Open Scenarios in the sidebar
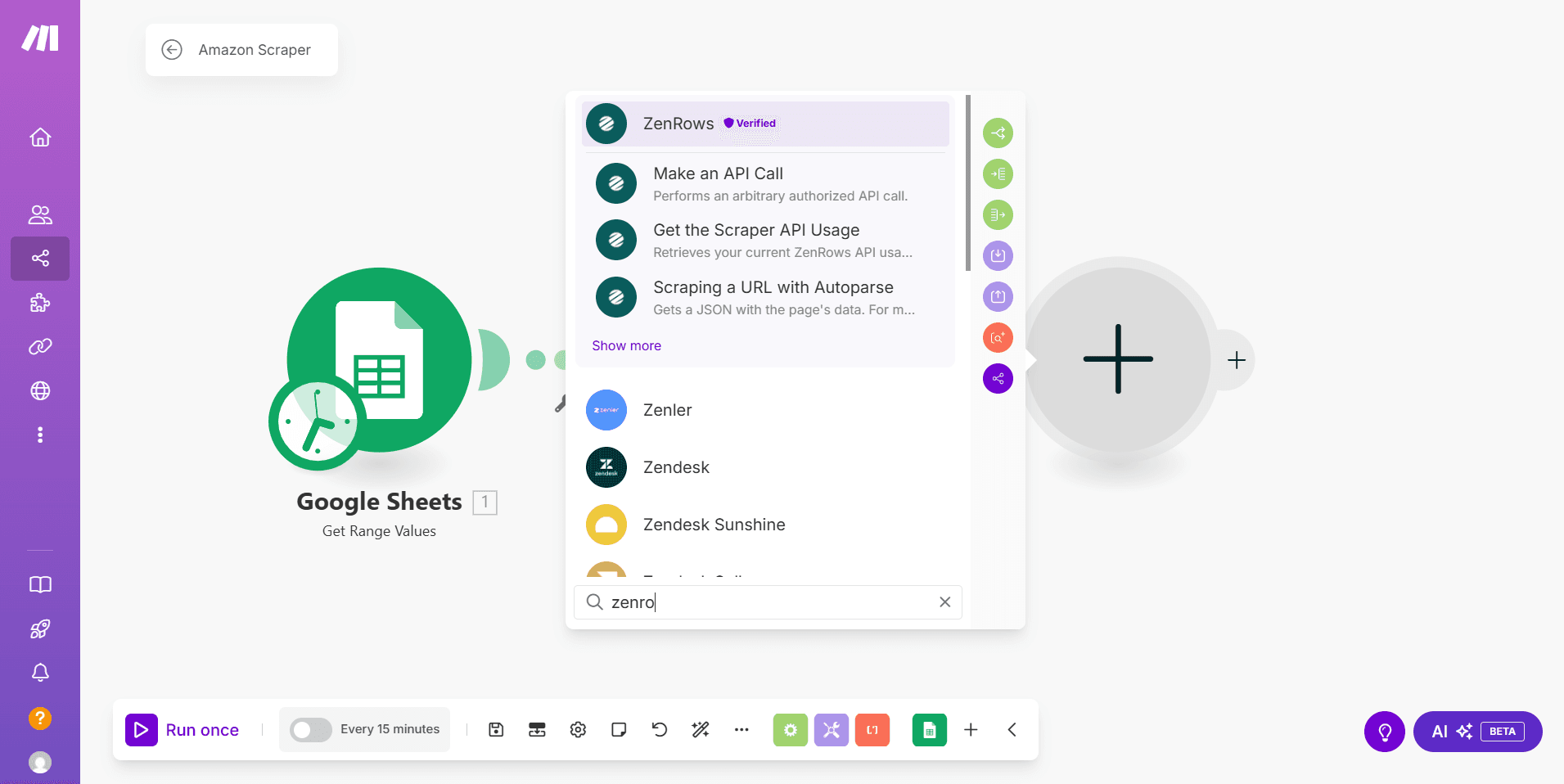 [40, 259]
